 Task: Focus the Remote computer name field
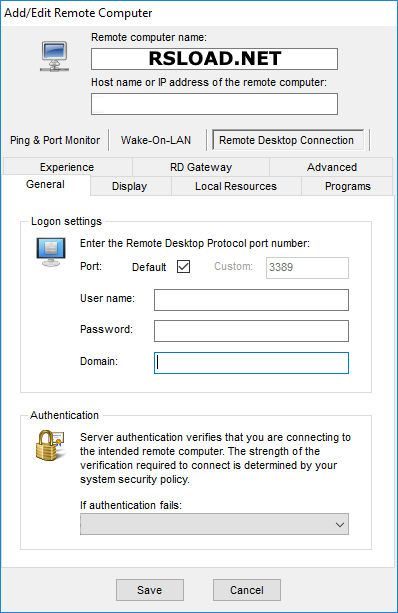[x=214, y=59]
